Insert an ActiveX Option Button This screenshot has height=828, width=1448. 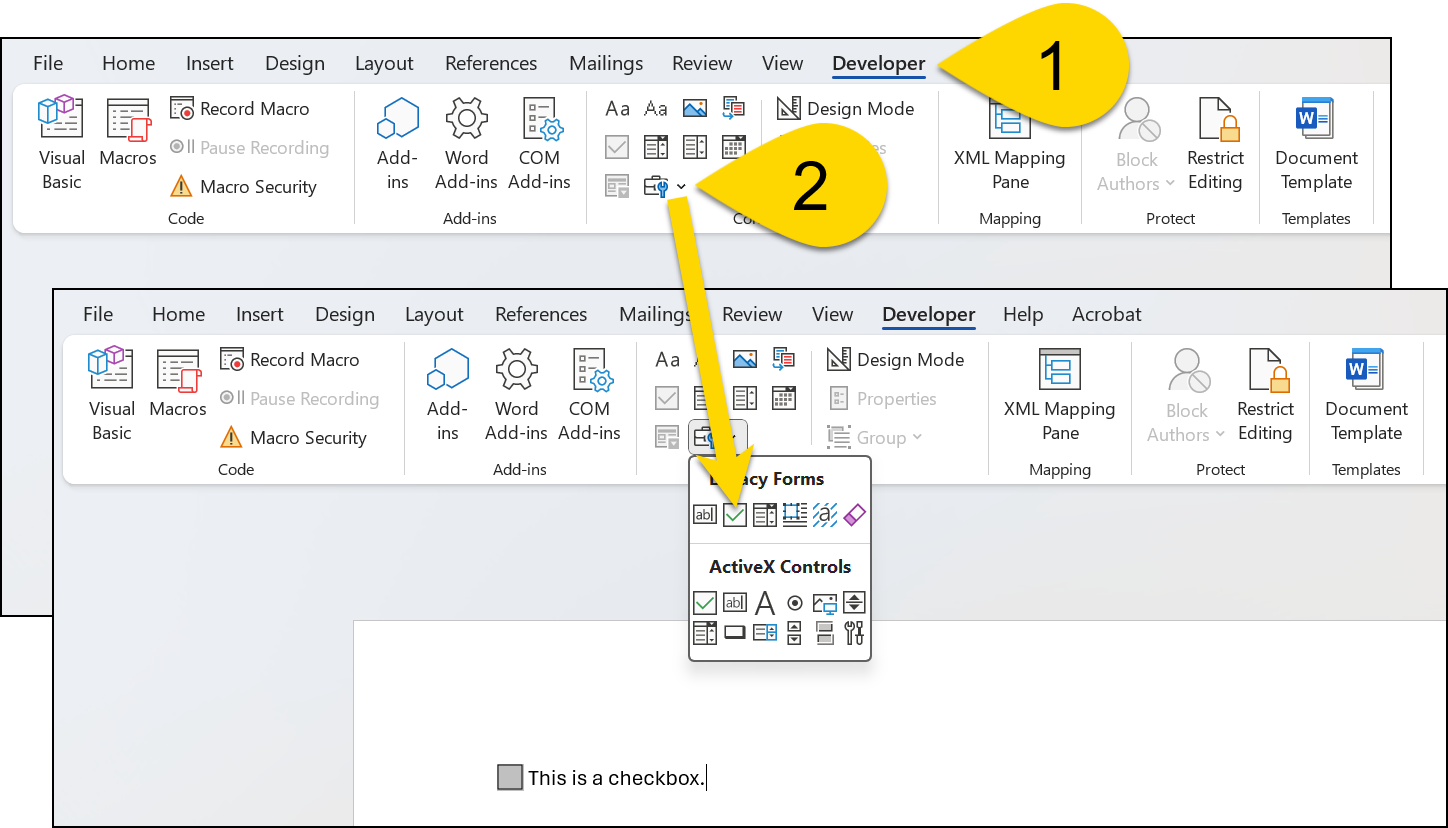[794, 603]
